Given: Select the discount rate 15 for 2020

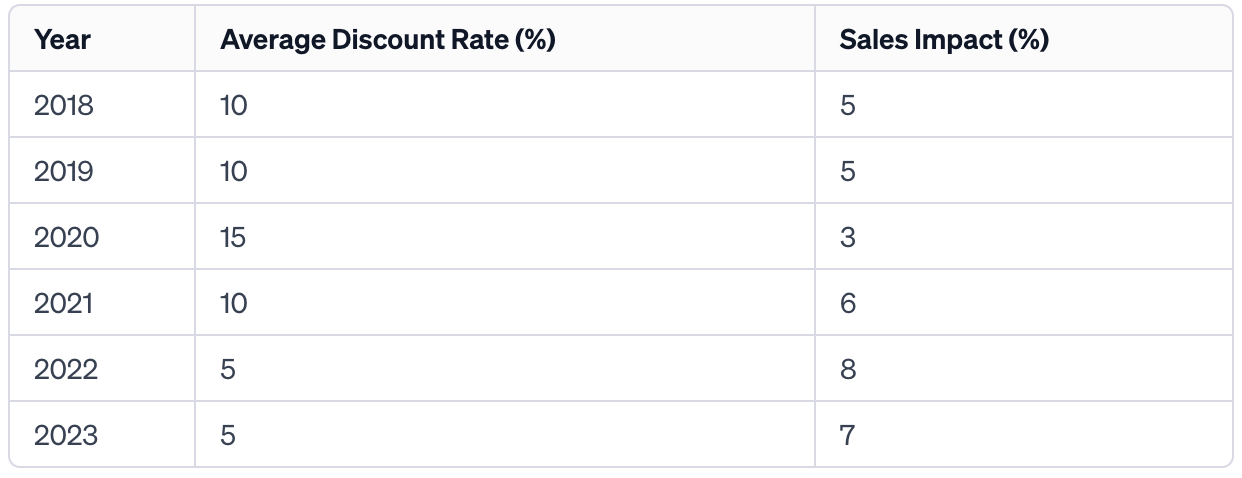Looking at the screenshot, I should pos(233,237).
